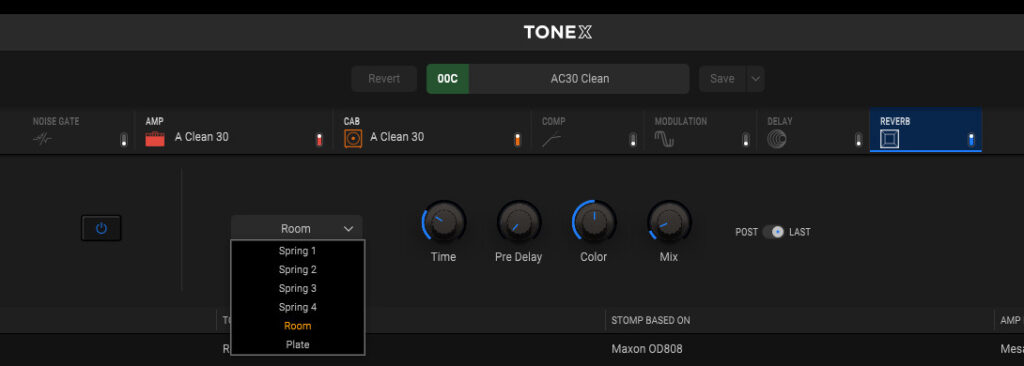
Task: Open the Delay section tab
Action: (813, 131)
